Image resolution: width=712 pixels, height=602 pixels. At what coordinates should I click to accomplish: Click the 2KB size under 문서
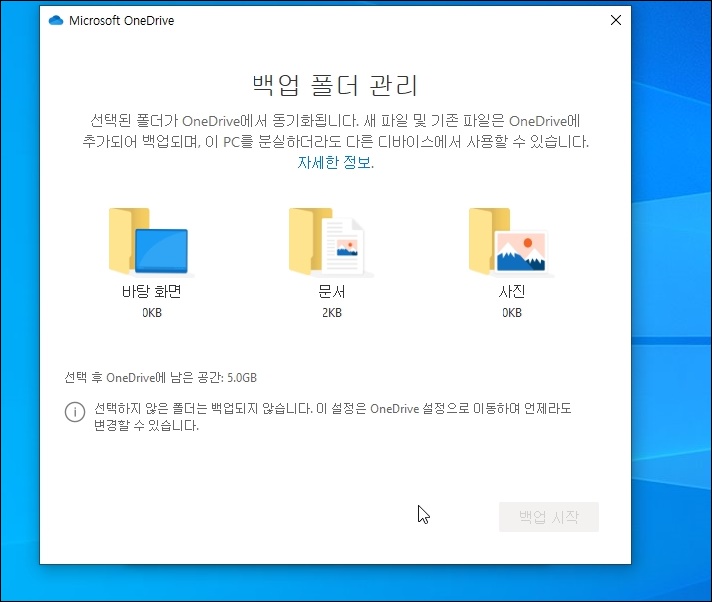[332, 313]
